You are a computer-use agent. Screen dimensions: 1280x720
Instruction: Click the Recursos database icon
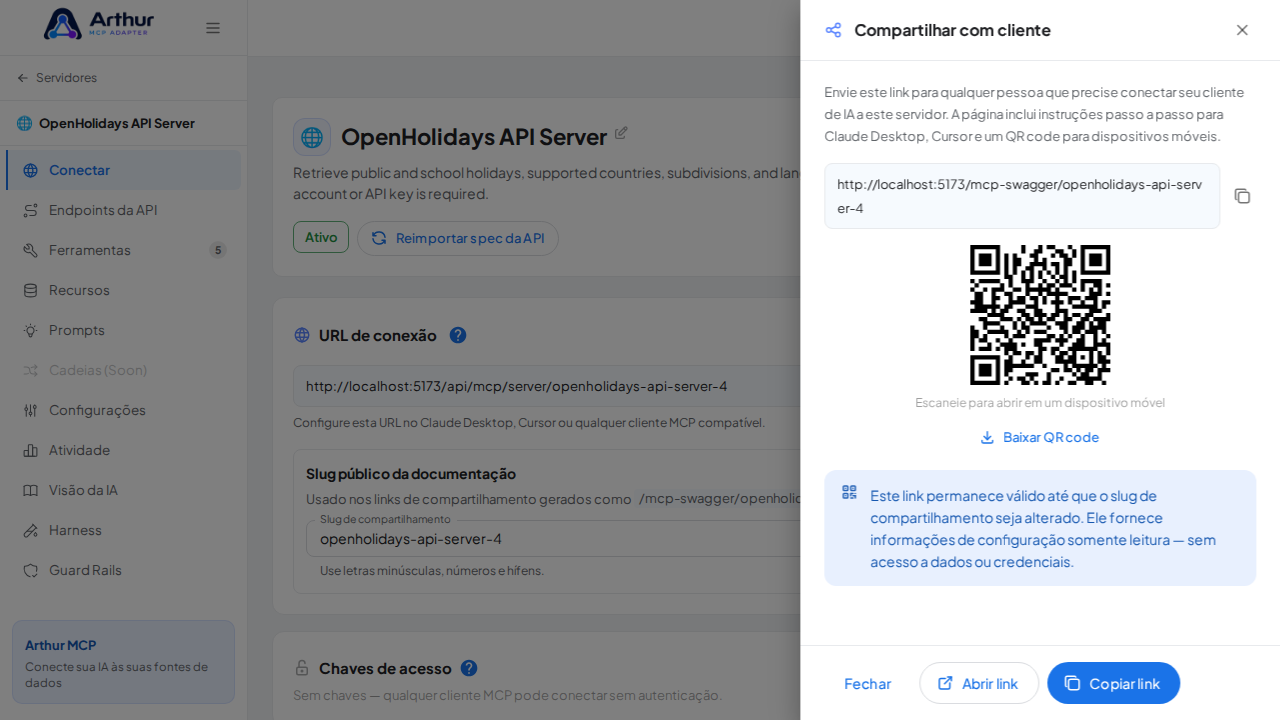coord(31,290)
